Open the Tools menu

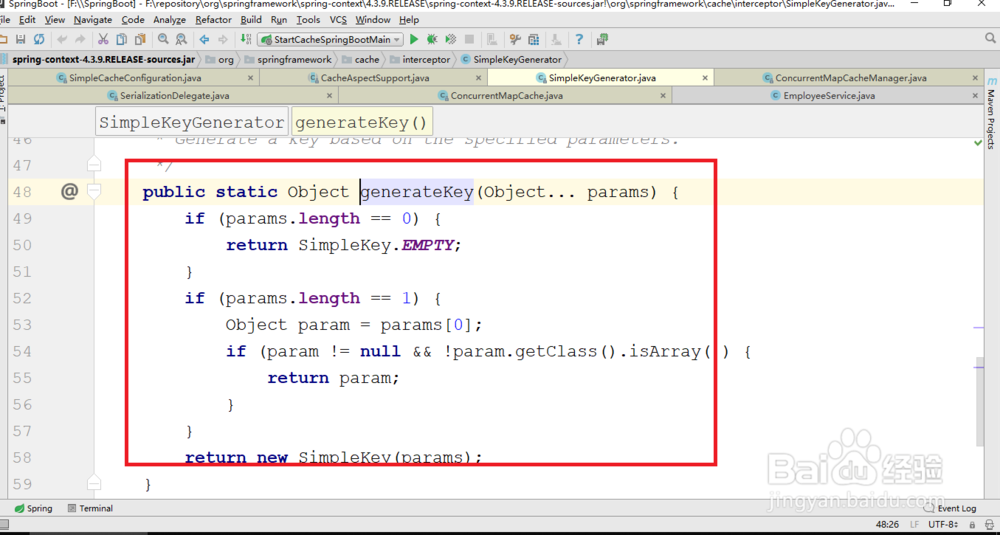[309, 20]
